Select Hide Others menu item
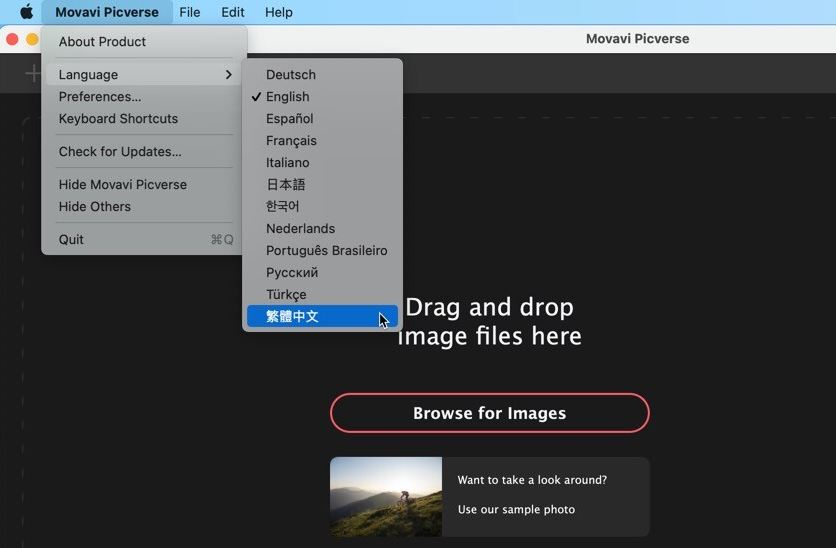The width and height of the screenshot is (836, 548). [144, 206]
